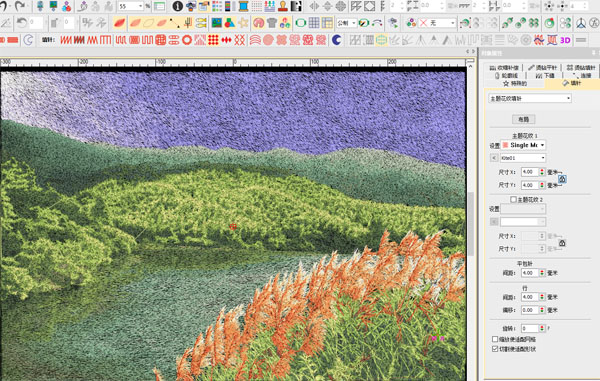
Task: Switch to the Fill stitch tab
Action: pyautogui.click(x=572, y=83)
